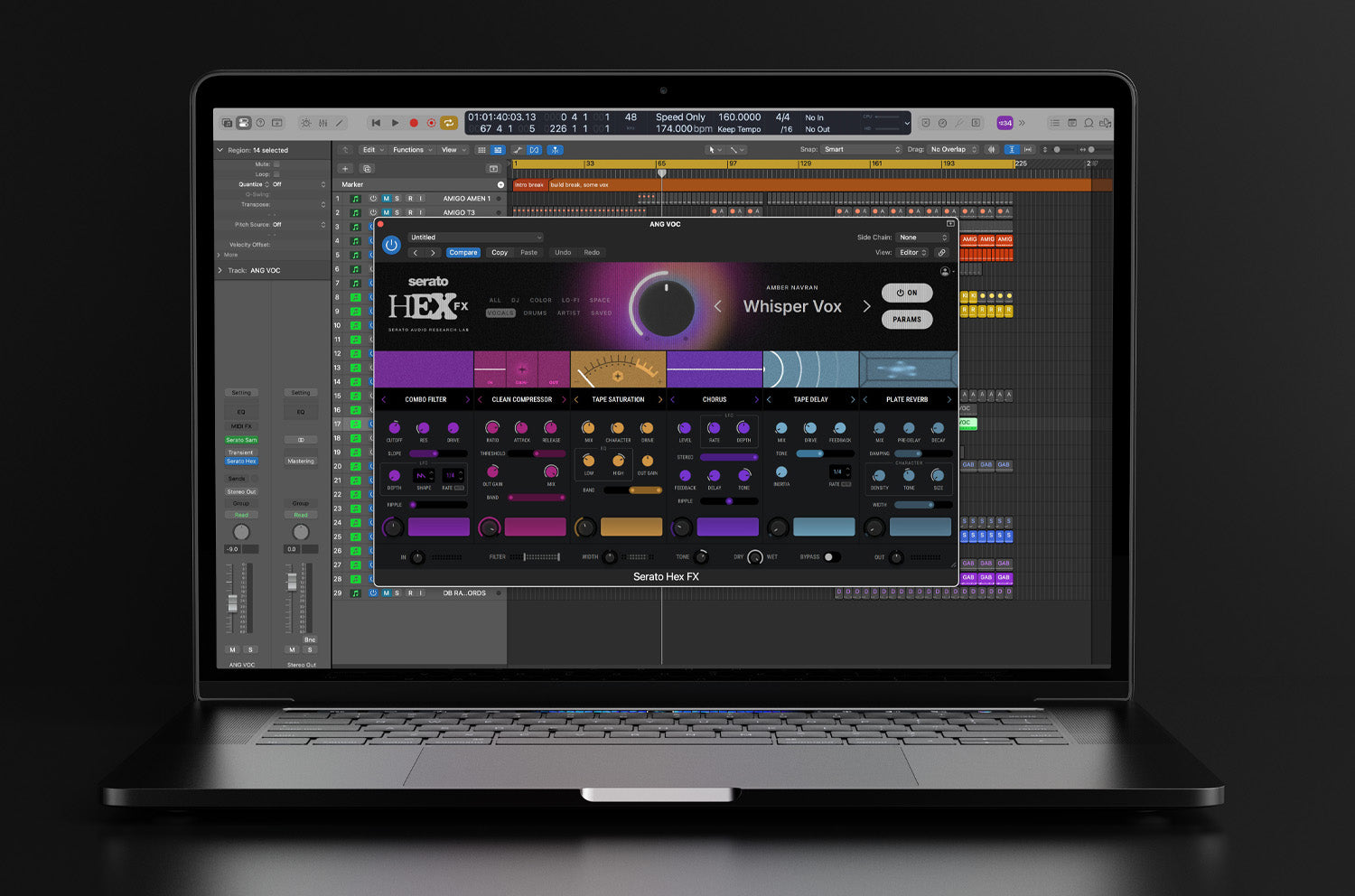1355x896 pixels.
Task: Click the Tape Delay Feedback knob
Action: (x=839, y=427)
